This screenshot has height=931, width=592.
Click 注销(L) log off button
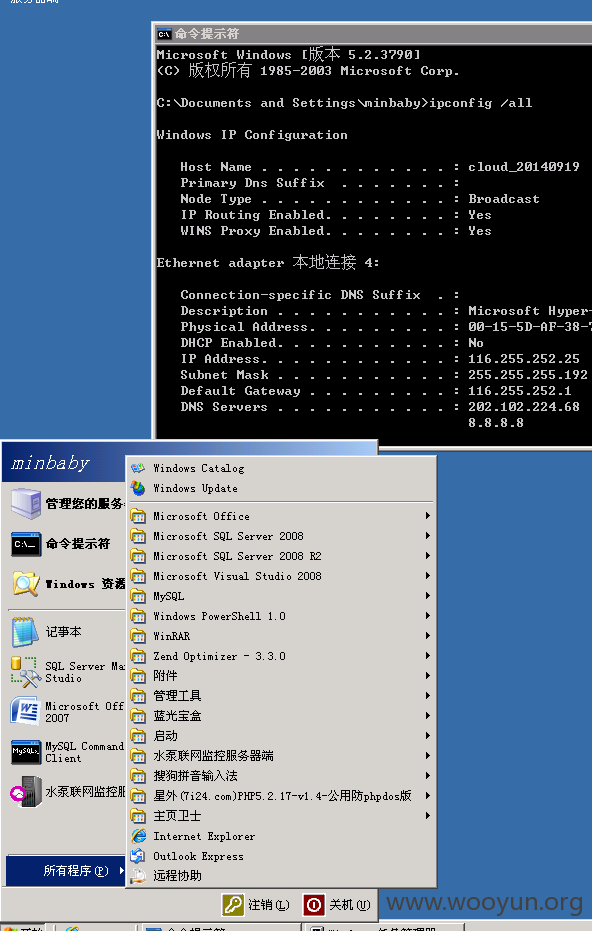[x=256, y=905]
